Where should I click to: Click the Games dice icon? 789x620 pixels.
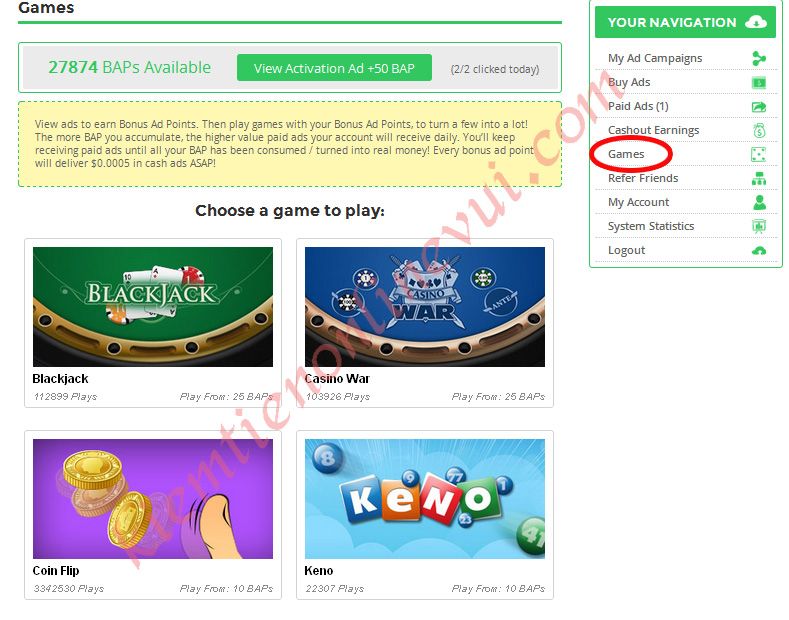(758, 154)
